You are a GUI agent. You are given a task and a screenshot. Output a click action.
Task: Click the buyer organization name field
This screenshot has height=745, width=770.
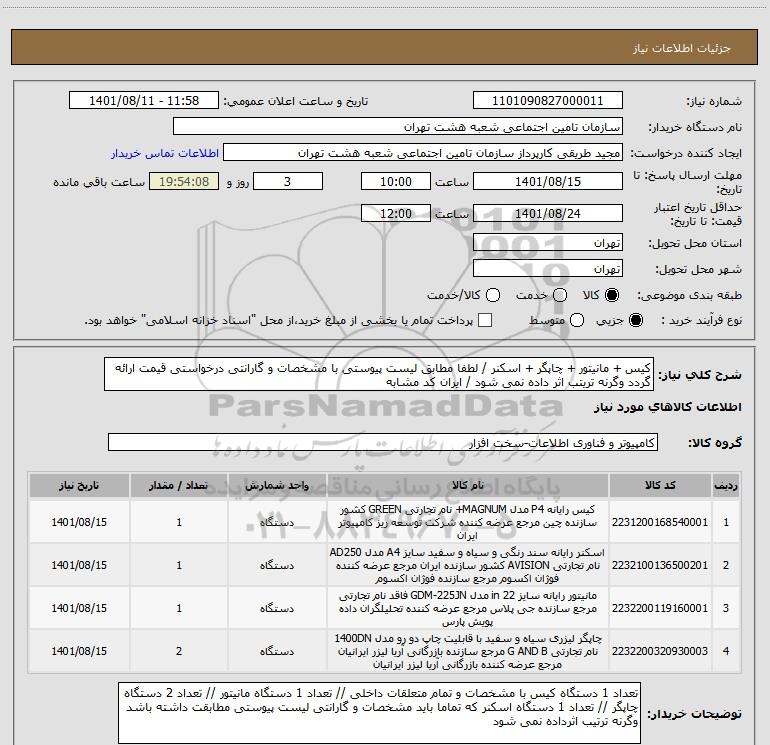[398, 127]
